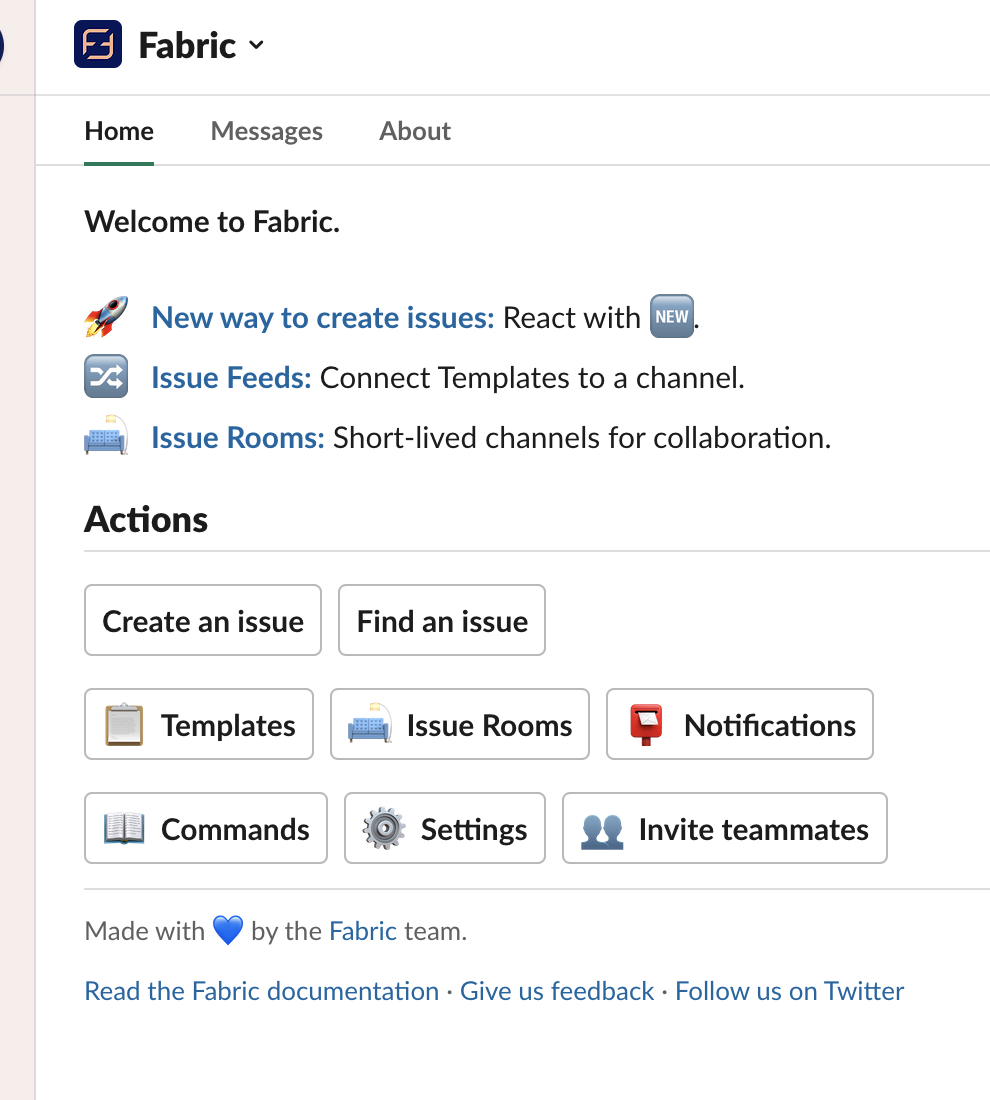
Task: Click the Find an issue button
Action: [441, 620]
